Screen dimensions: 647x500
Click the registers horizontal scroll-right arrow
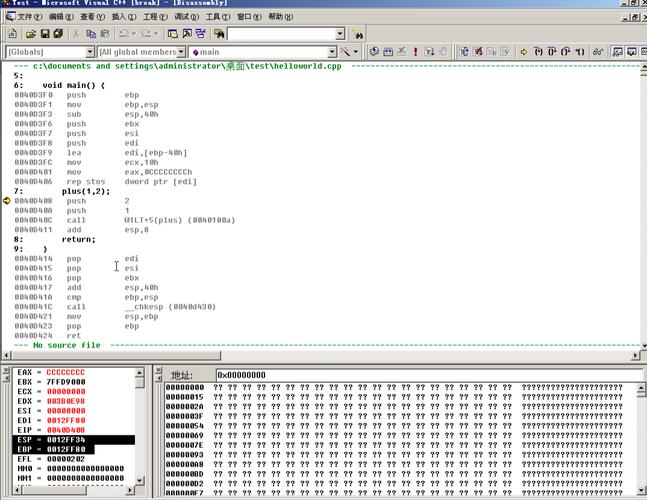pos(130,490)
